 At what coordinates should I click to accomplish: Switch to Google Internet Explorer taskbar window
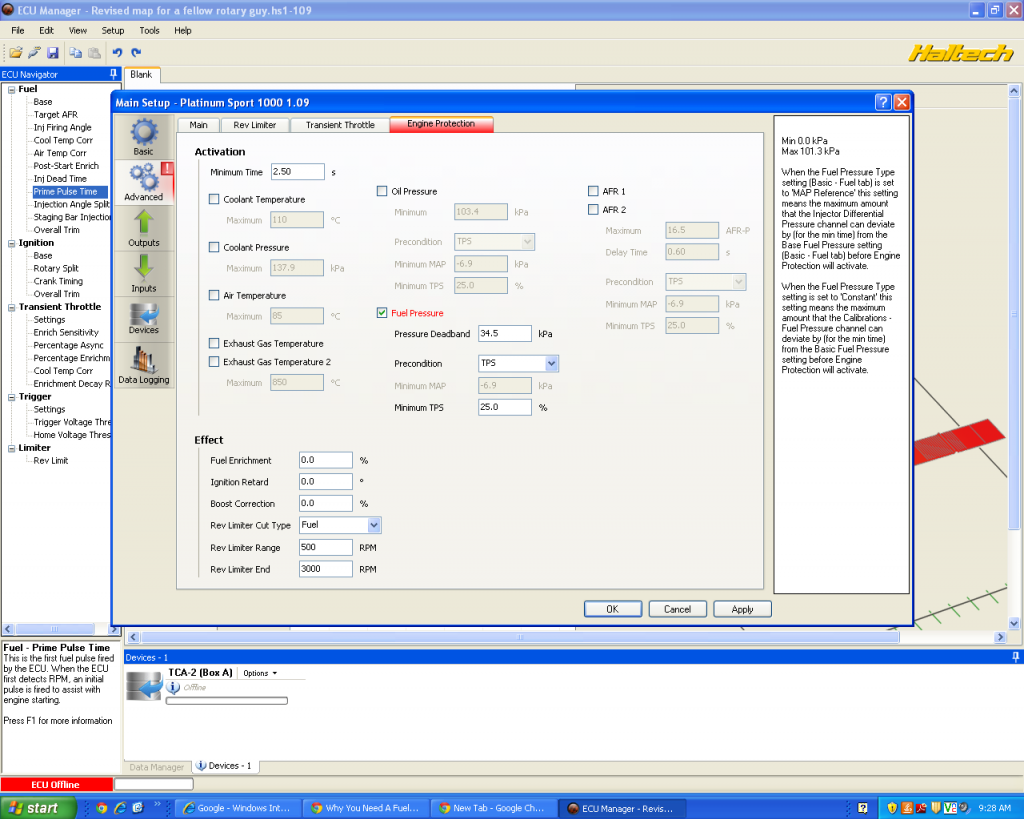pos(238,808)
